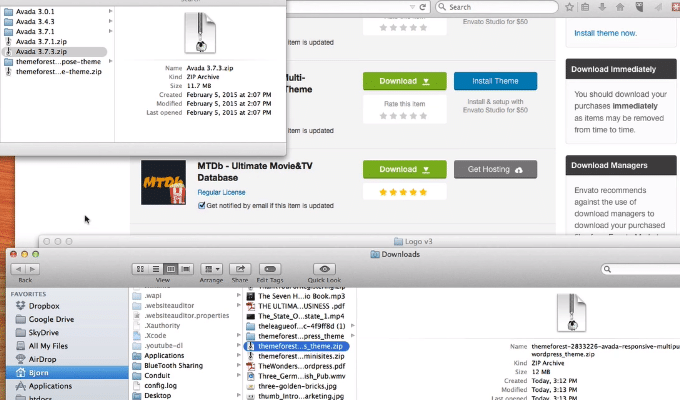Select TheWonders...ordpress.pdf file
Image resolution: width=680 pixels, height=400 pixels.
click(301, 366)
